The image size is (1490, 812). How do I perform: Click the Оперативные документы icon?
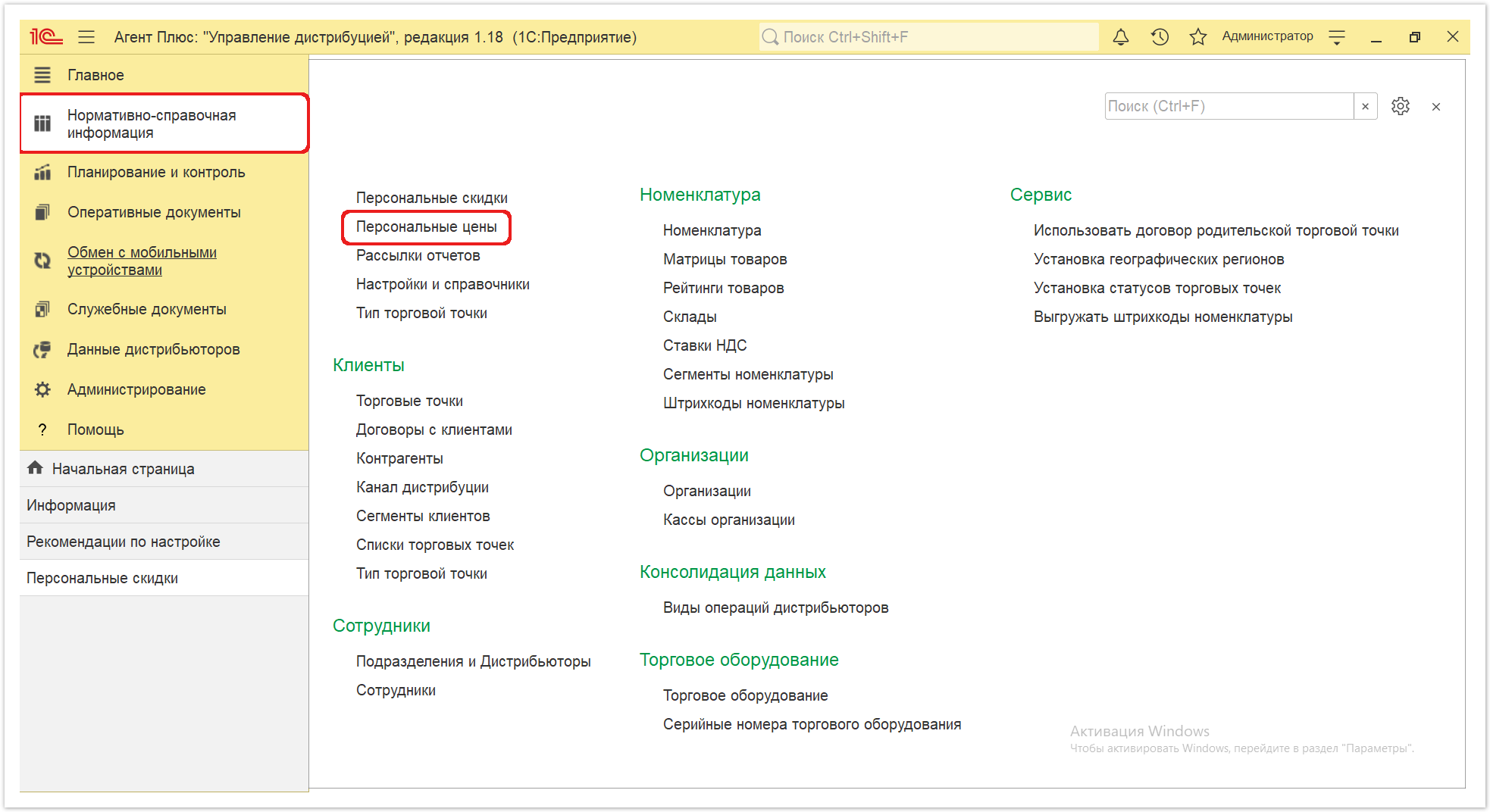42,212
